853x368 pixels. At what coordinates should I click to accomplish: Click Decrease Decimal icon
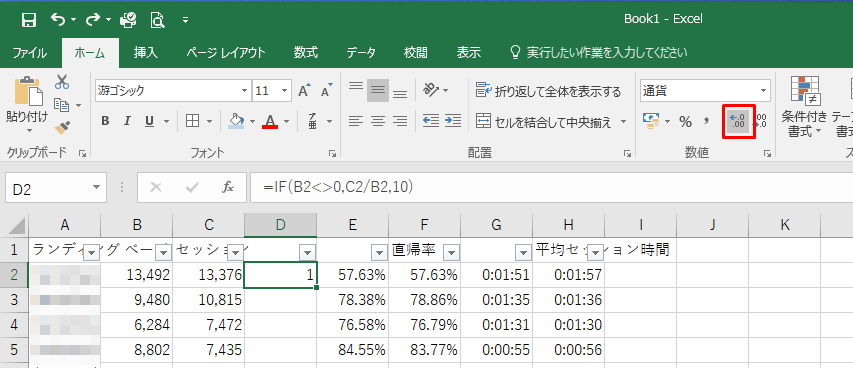tap(762, 121)
